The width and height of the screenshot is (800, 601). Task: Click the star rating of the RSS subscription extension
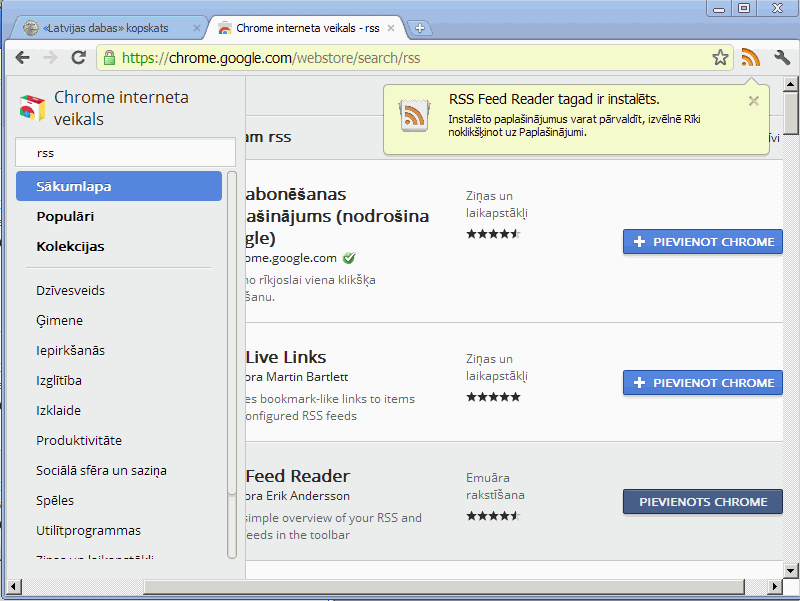[x=493, y=234]
